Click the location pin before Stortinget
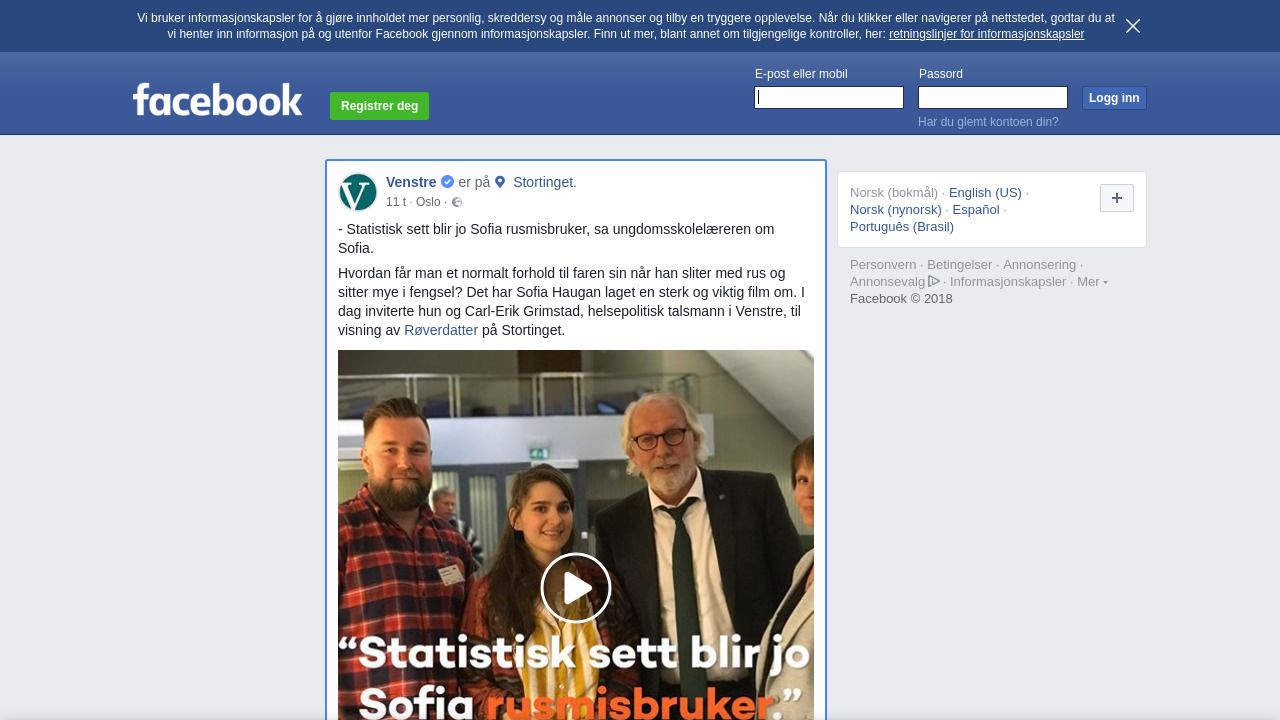1280x720 pixels. 500,182
